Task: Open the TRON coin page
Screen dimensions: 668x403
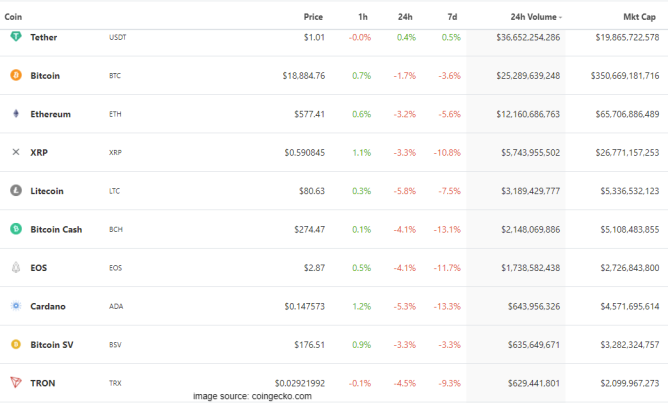Action: click(x=43, y=383)
